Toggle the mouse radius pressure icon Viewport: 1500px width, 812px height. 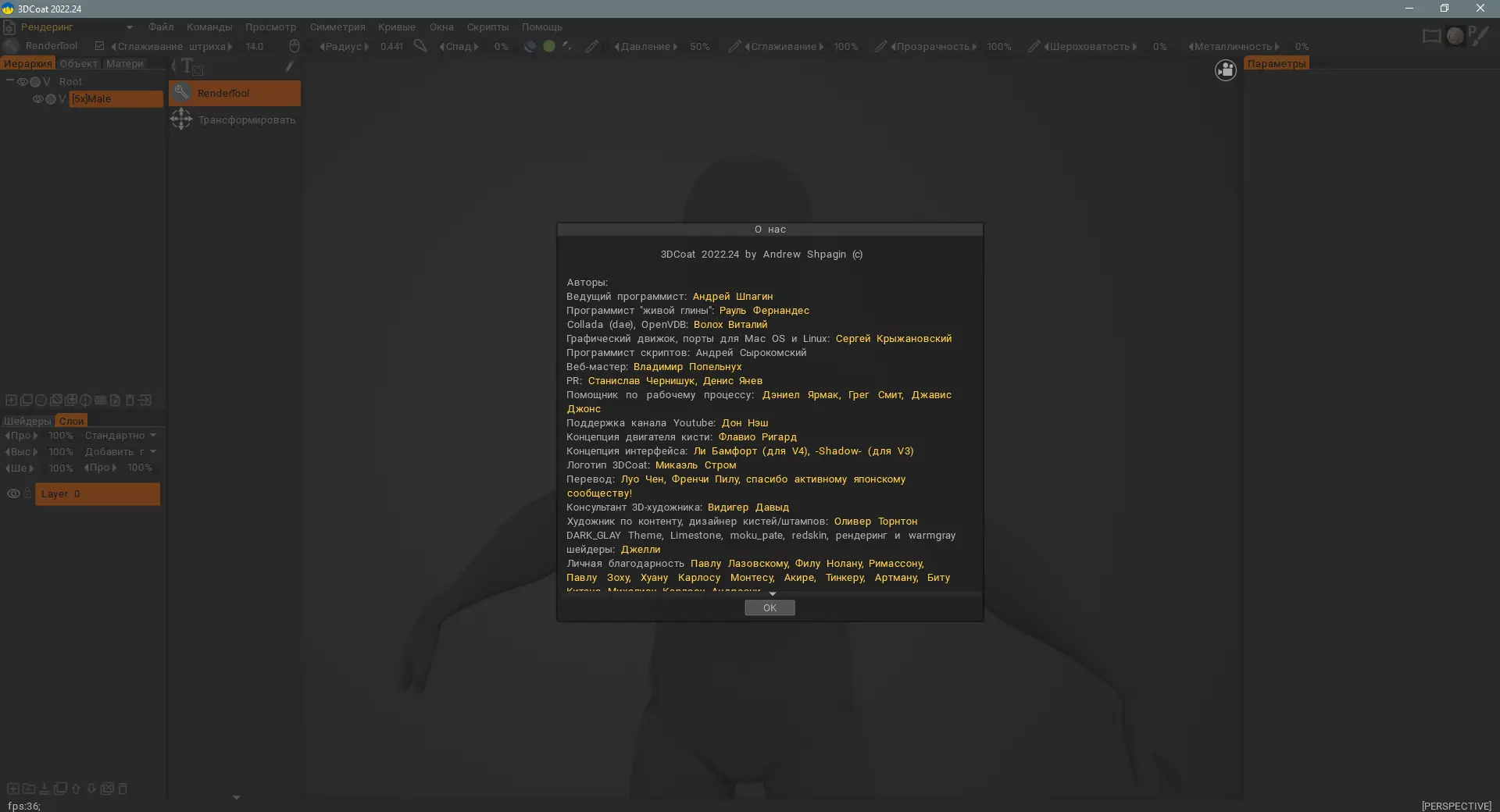(295, 46)
